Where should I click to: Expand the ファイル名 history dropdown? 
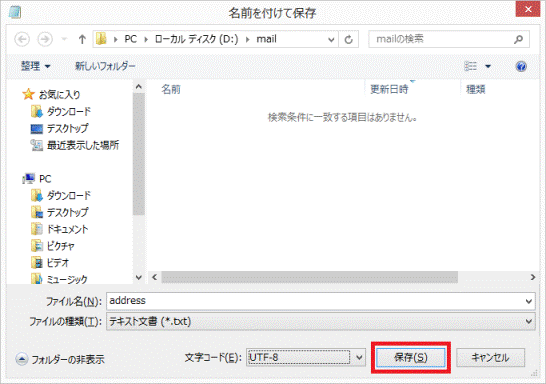tap(529, 301)
